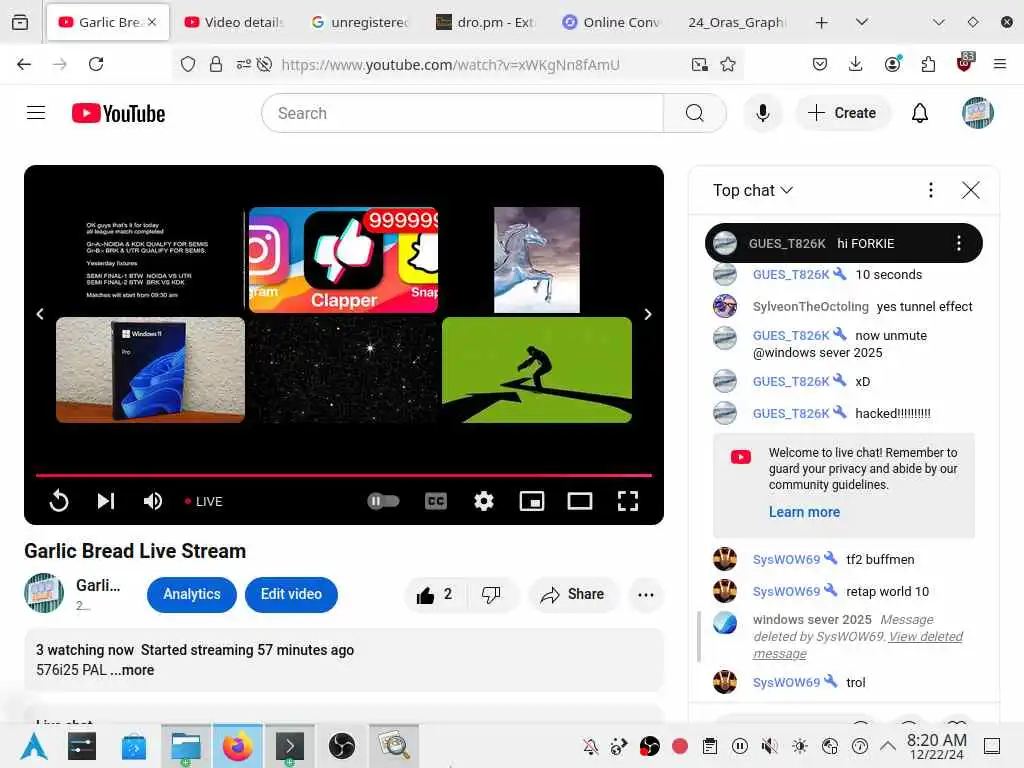
Task: Switch to the 24_Oras_Graph tab
Action: 736,22
